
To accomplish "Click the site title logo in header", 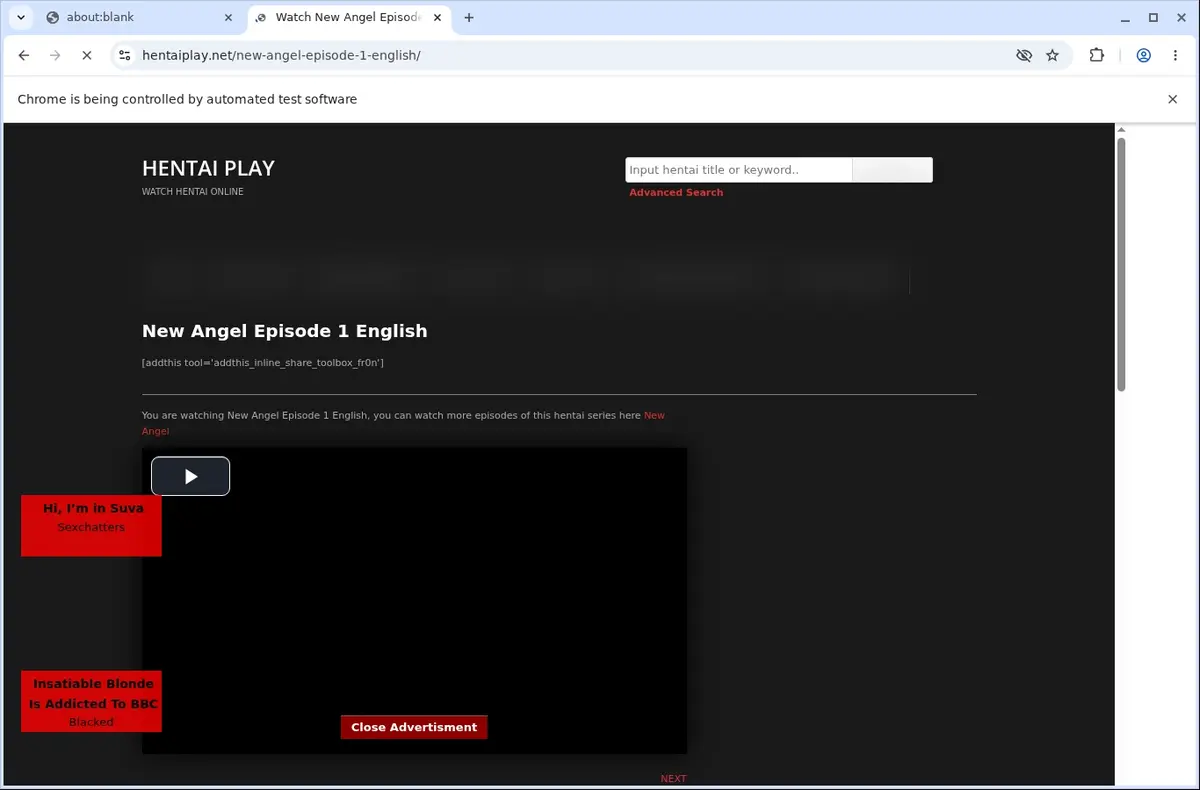I will coord(208,168).
